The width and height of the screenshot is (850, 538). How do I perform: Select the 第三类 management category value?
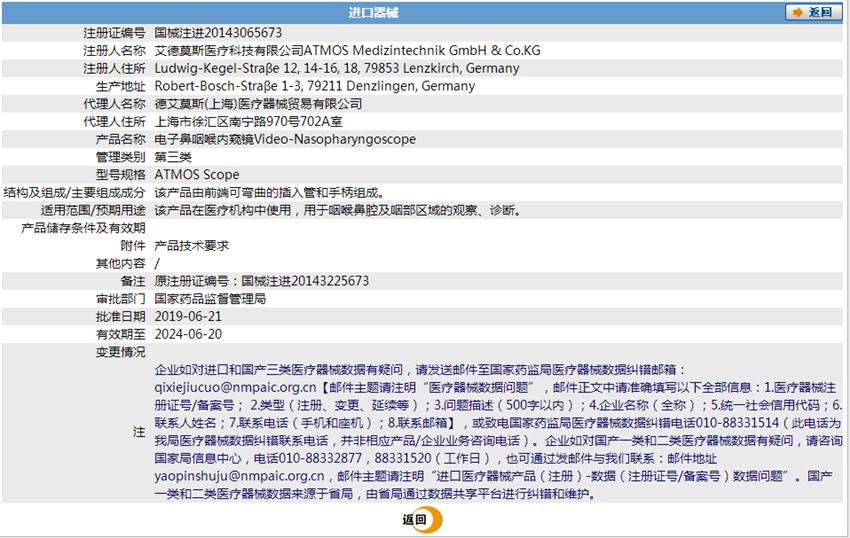(x=173, y=157)
